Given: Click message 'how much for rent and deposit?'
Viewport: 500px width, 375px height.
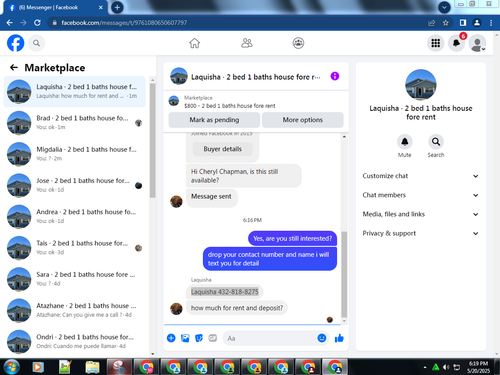Looking at the screenshot, I should pyautogui.click(x=237, y=308).
